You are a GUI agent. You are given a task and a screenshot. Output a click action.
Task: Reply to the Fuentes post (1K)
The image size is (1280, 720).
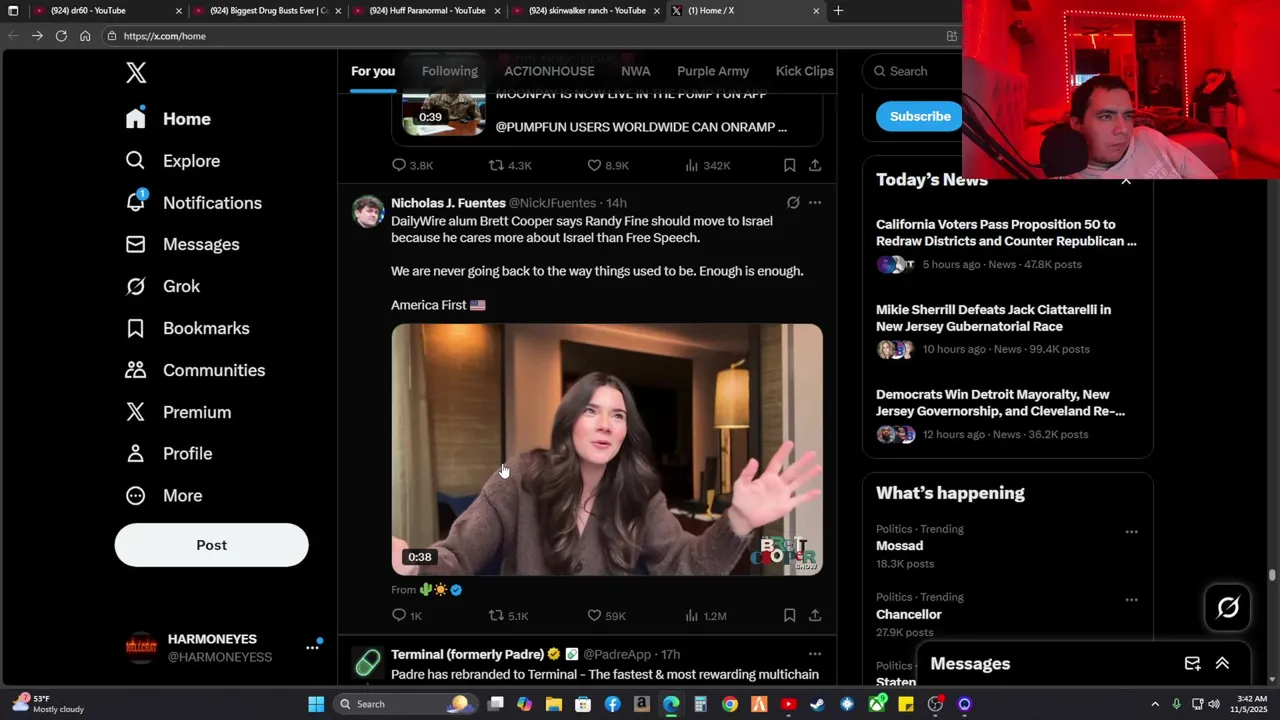click(x=407, y=616)
